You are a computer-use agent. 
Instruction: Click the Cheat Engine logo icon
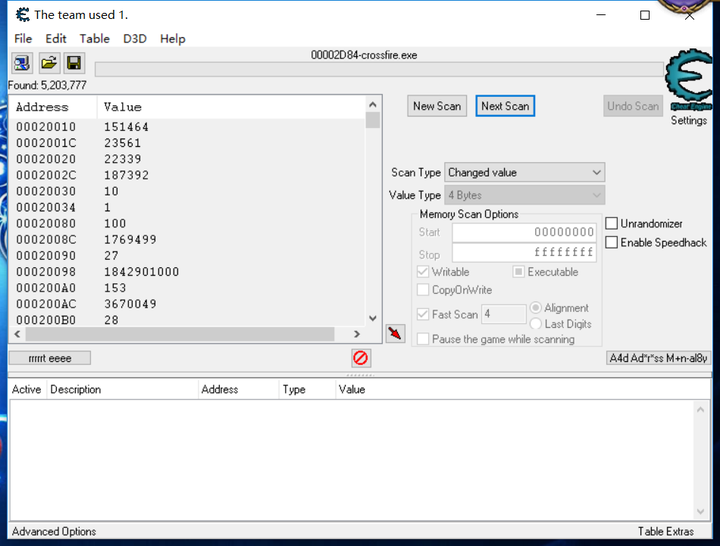pyautogui.click(x=688, y=79)
